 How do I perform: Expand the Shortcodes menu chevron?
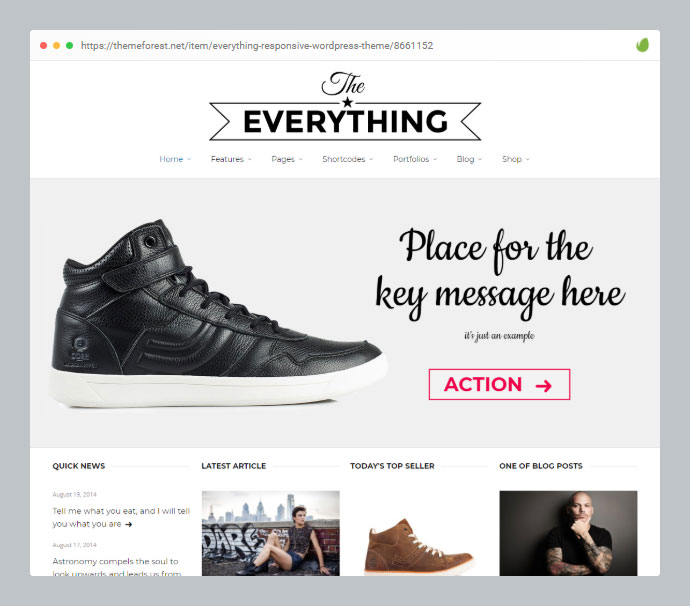coord(371,159)
